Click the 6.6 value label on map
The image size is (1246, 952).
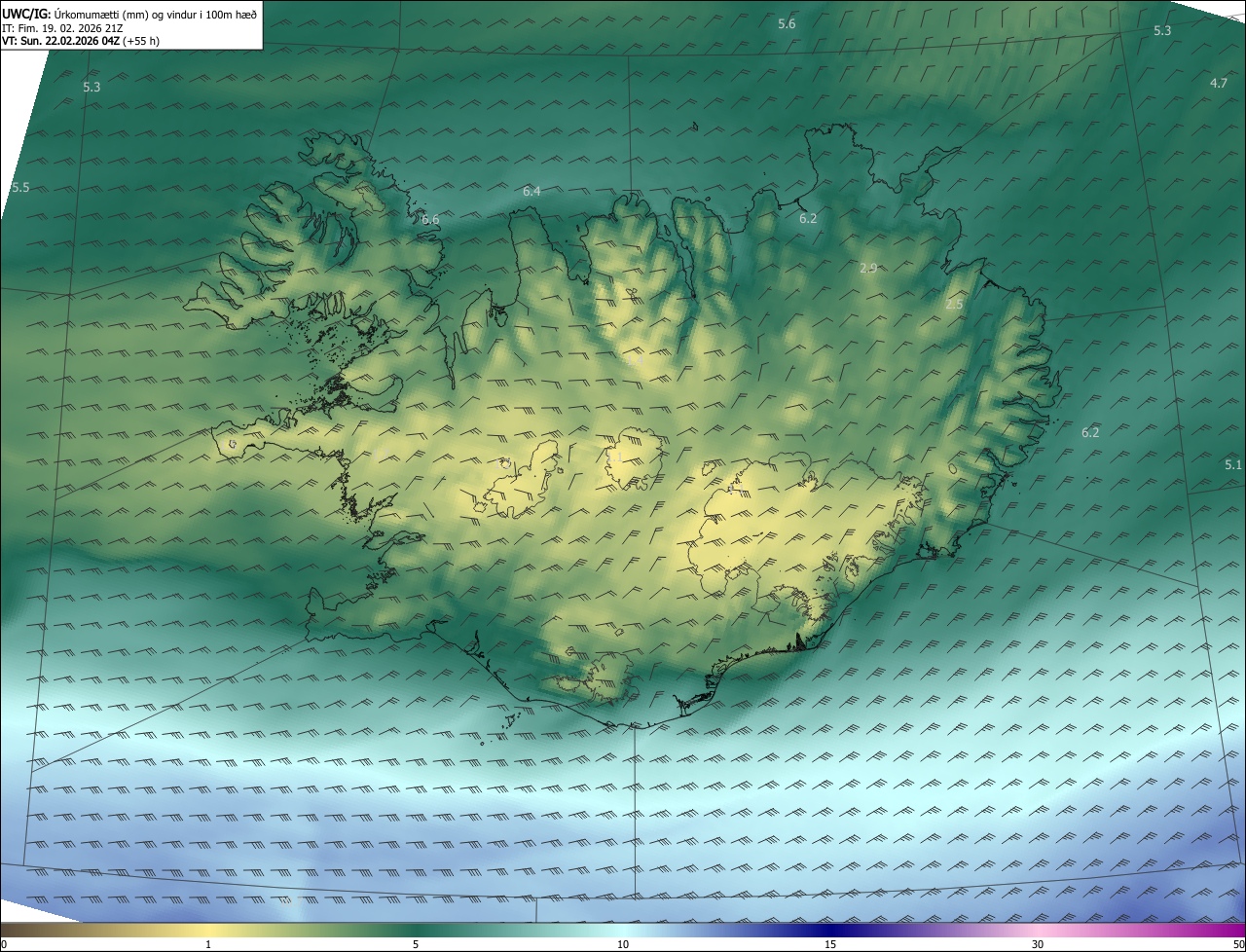click(430, 220)
